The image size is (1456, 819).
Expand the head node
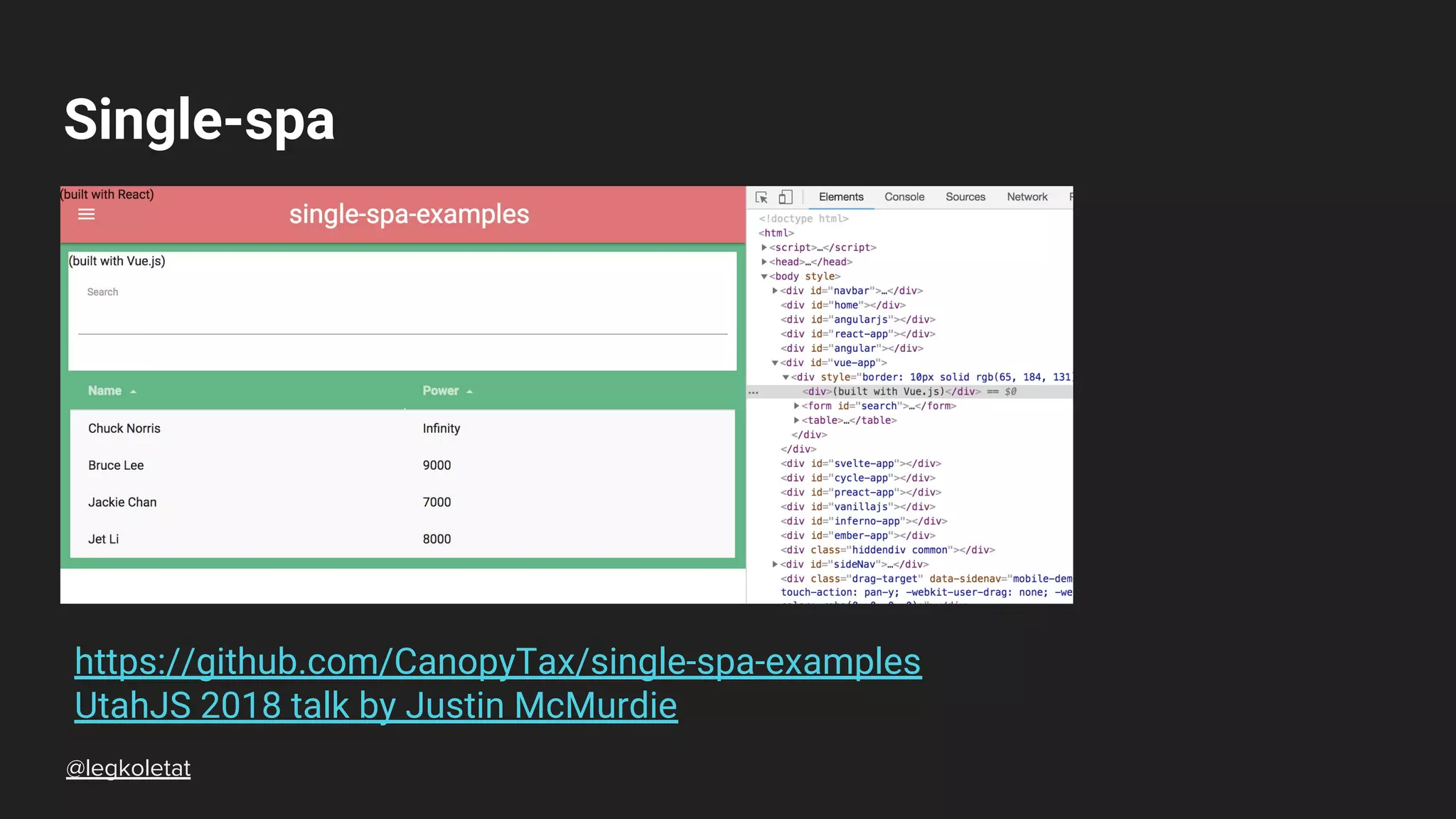[764, 262]
